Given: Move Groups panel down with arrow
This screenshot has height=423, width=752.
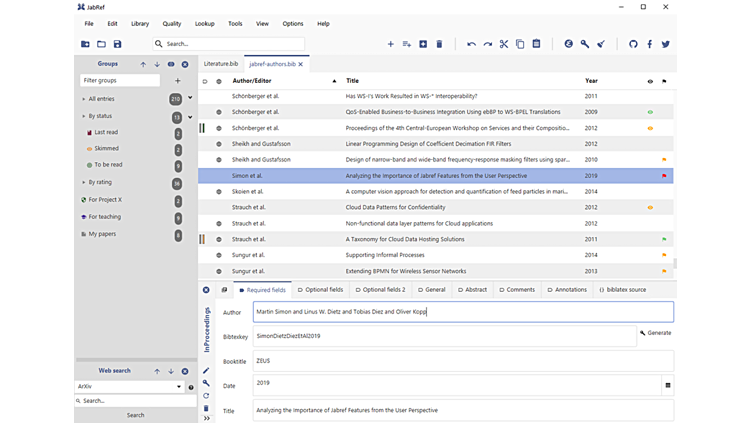Looking at the screenshot, I should [157, 64].
